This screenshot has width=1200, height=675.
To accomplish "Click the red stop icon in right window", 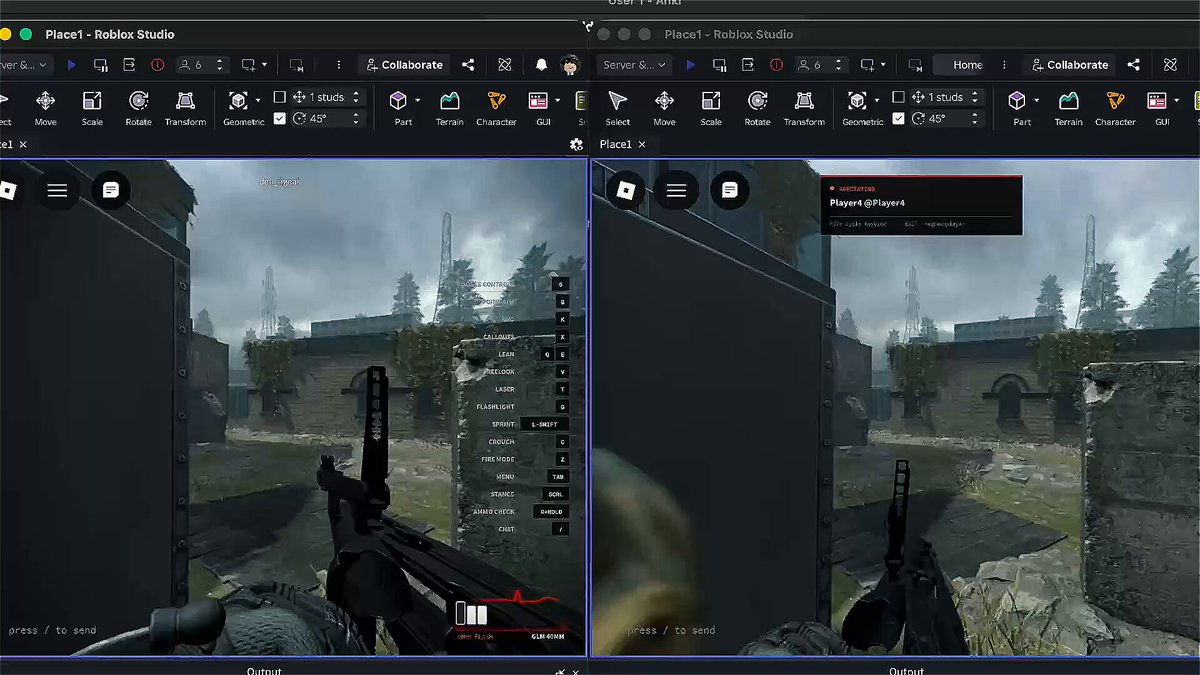I will pyautogui.click(x=776, y=65).
